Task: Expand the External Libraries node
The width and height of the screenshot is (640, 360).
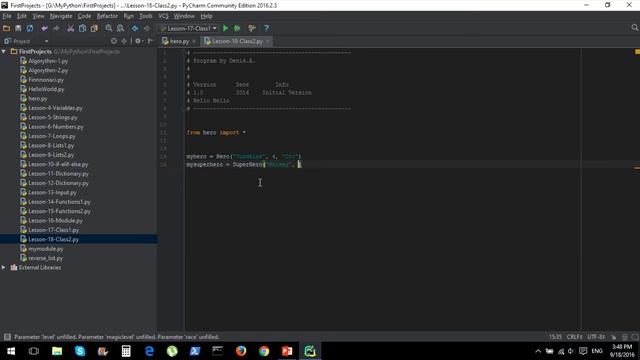Action: click(4, 267)
